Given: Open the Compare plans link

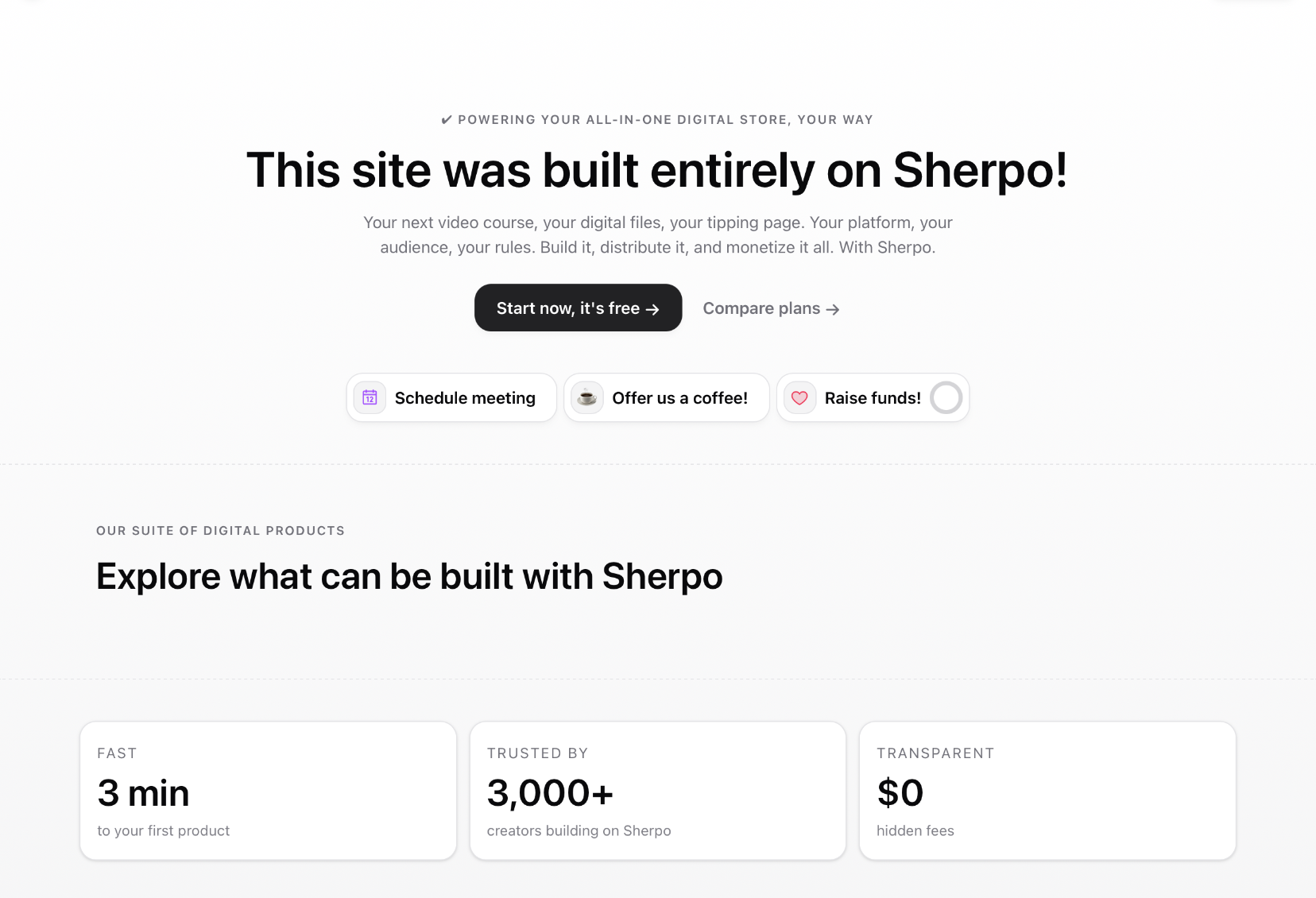Looking at the screenshot, I should coord(761,308).
